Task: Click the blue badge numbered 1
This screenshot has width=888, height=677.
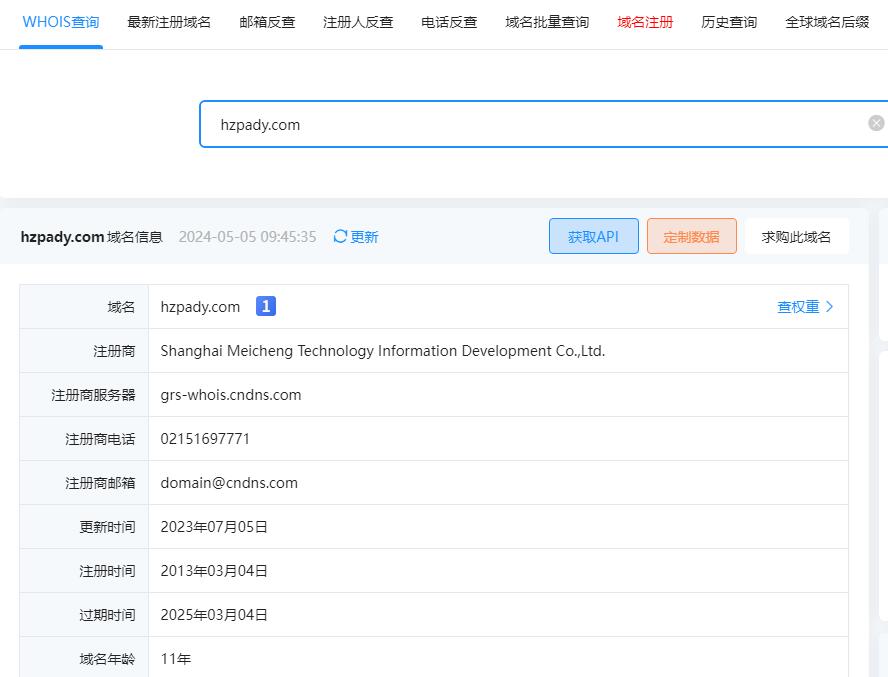Action: pyautogui.click(x=265, y=307)
